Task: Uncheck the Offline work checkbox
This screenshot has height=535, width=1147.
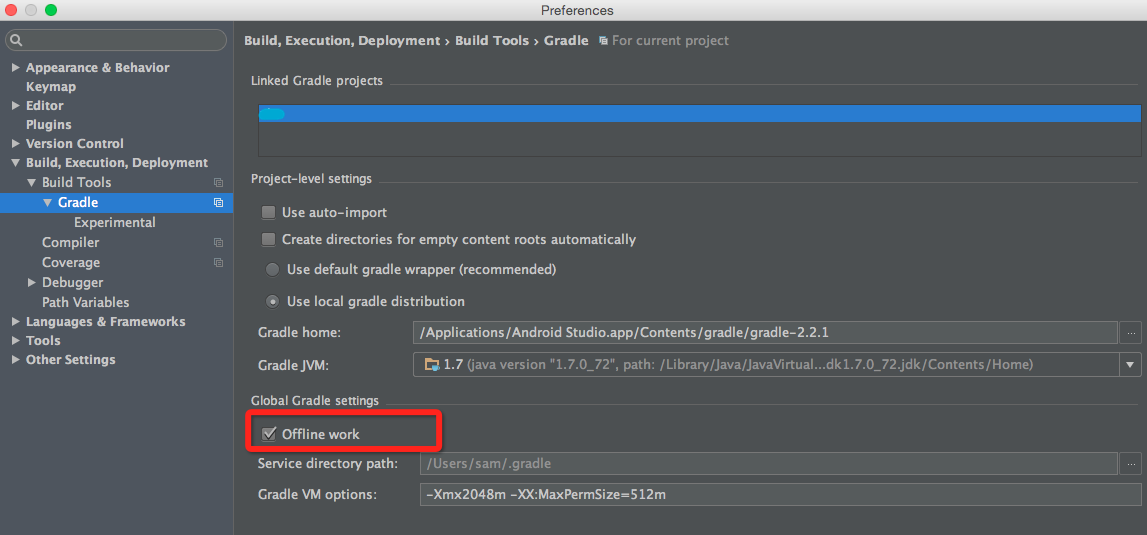Action: (x=268, y=434)
